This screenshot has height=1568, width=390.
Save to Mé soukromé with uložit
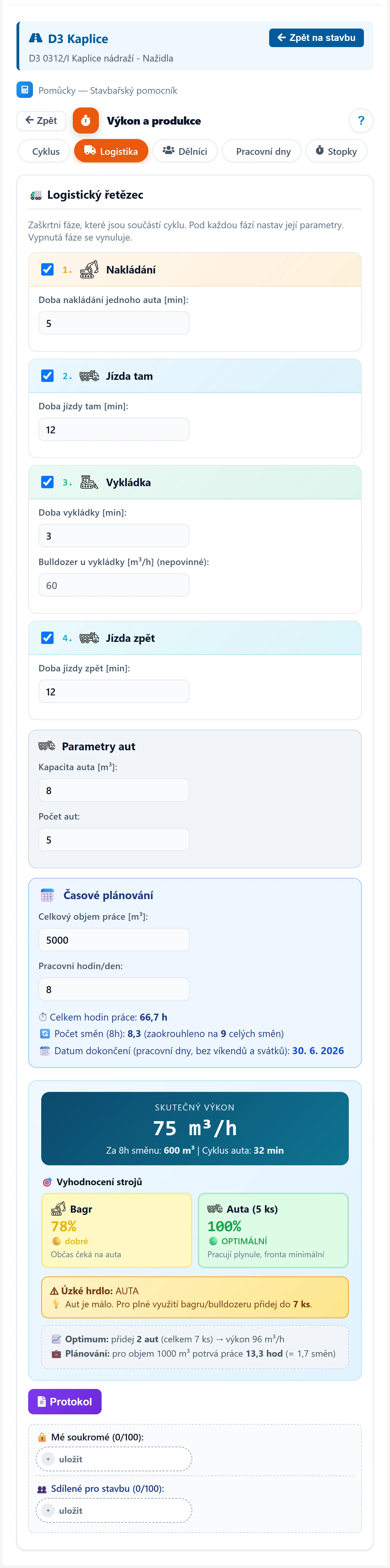point(114,1459)
